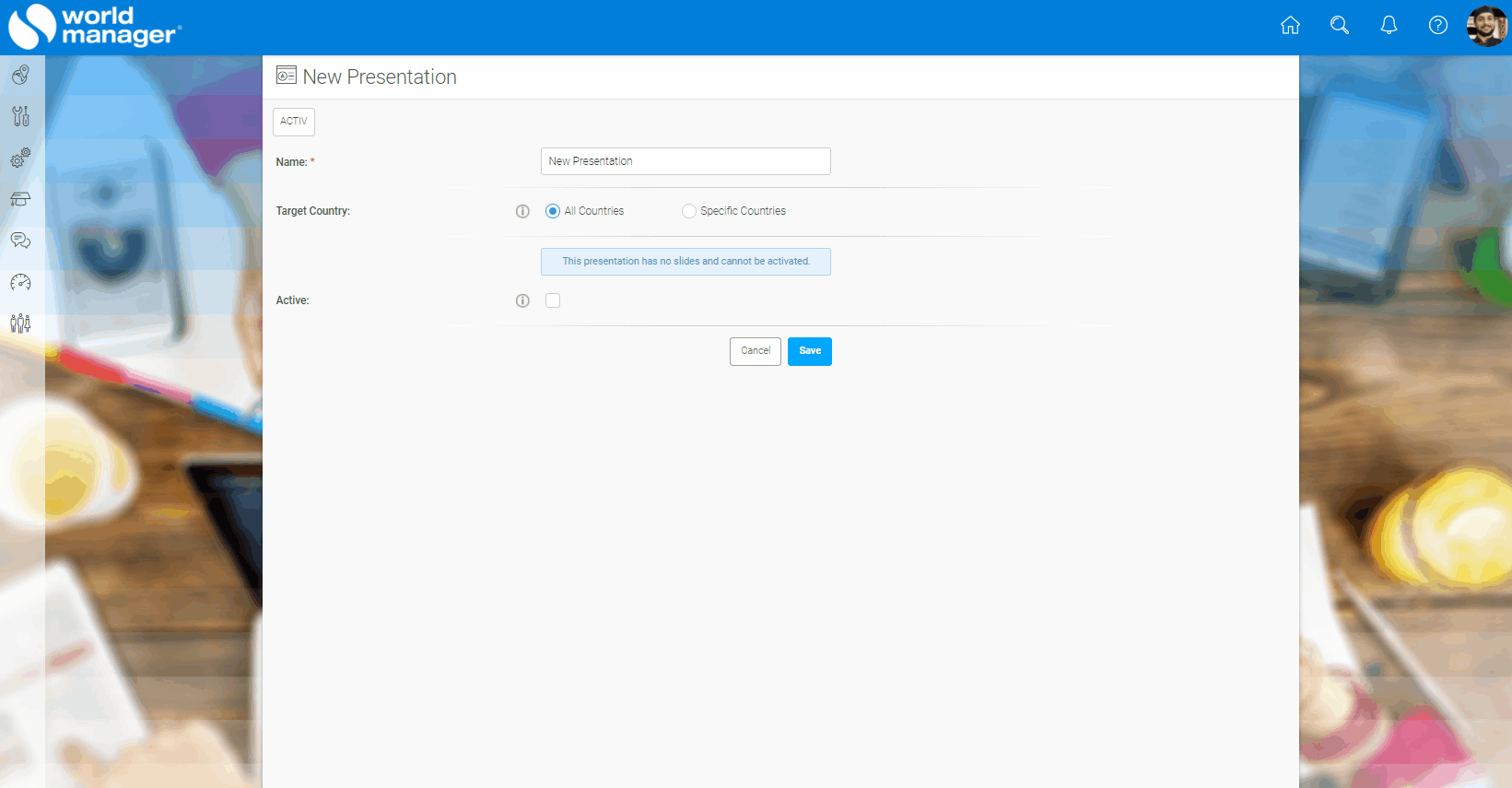The width and height of the screenshot is (1512, 788).
Task: Click the speedometer dashboard icon
Action: (x=21, y=282)
